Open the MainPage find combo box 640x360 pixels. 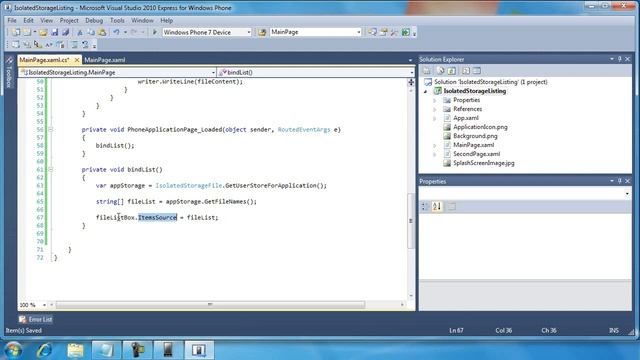(x=359, y=32)
